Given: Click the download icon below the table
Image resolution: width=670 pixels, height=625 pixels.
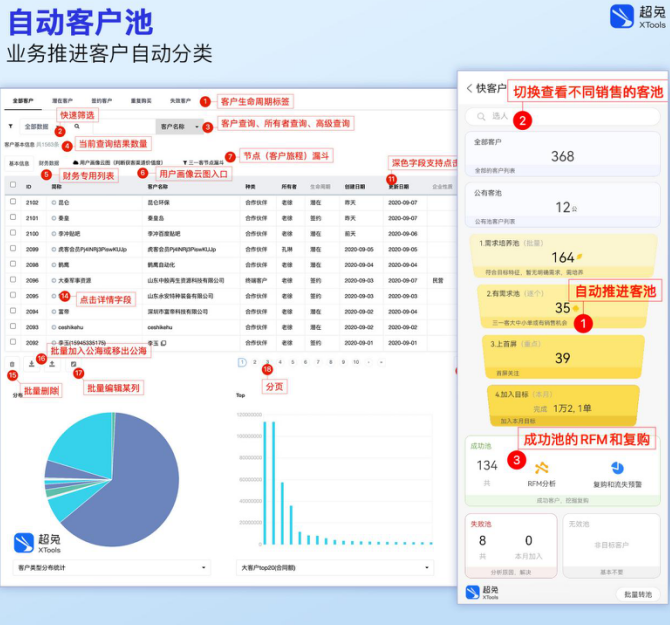Looking at the screenshot, I should (x=31, y=363).
